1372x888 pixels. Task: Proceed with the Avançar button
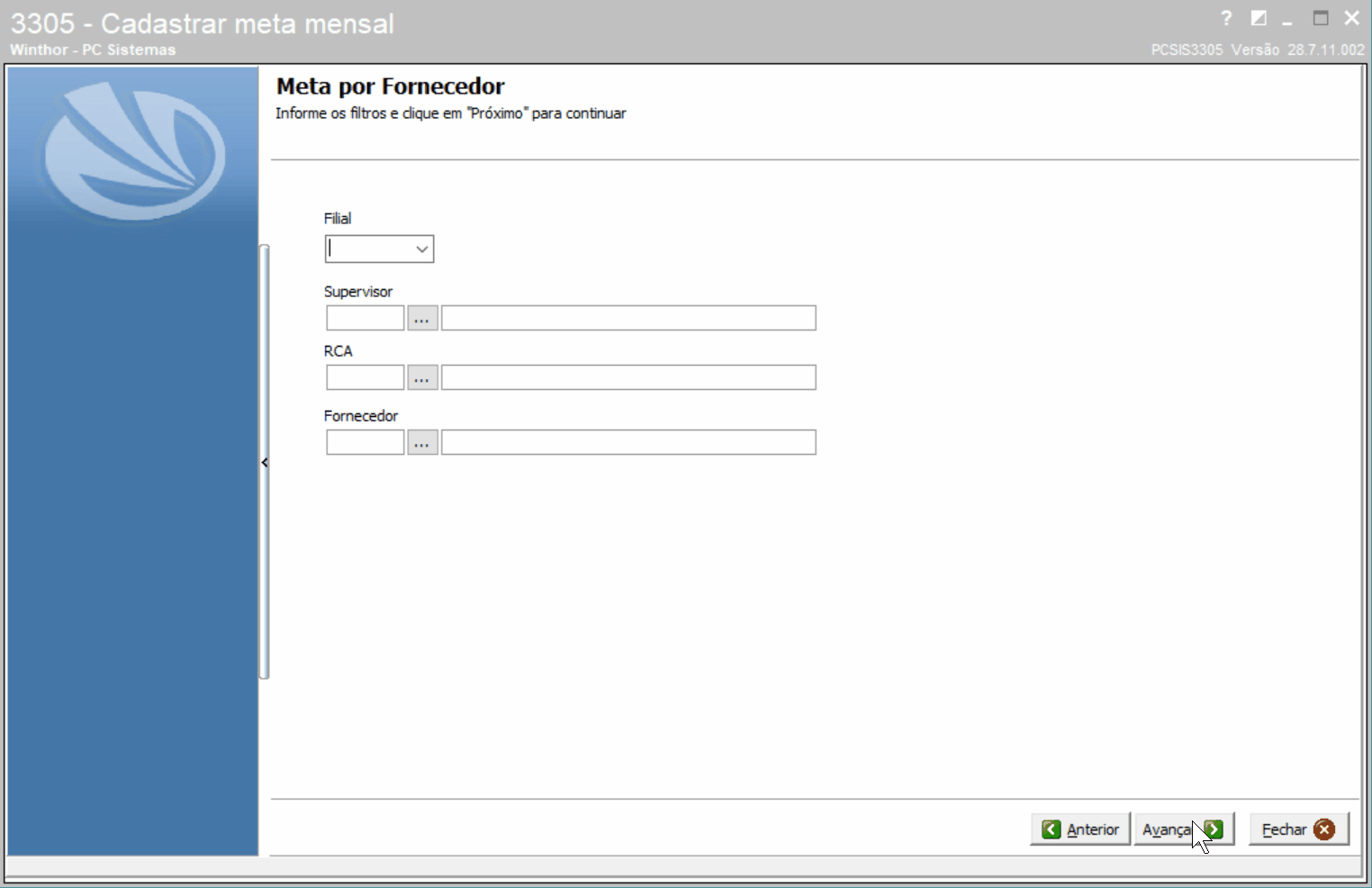coord(1184,829)
